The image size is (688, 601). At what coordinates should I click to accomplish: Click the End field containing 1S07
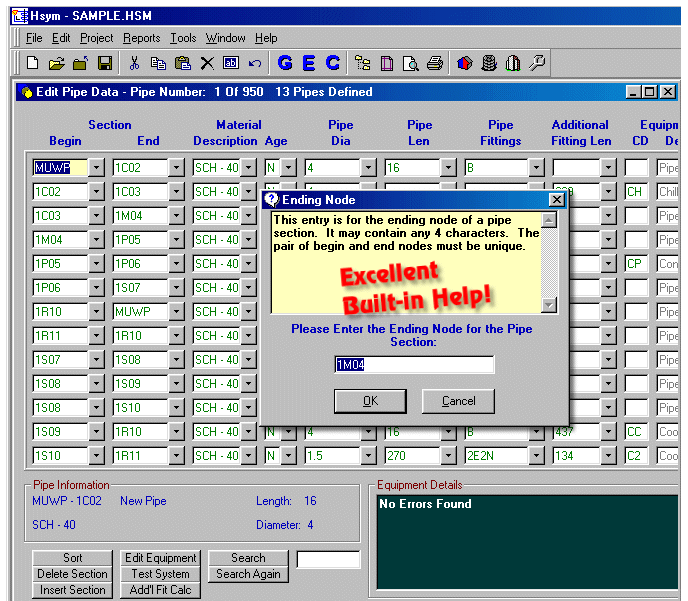(x=140, y=288)
